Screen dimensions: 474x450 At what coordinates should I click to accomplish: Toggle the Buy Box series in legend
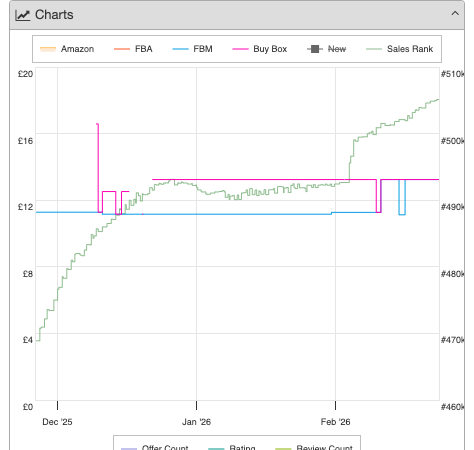click(x=260, y=49)
